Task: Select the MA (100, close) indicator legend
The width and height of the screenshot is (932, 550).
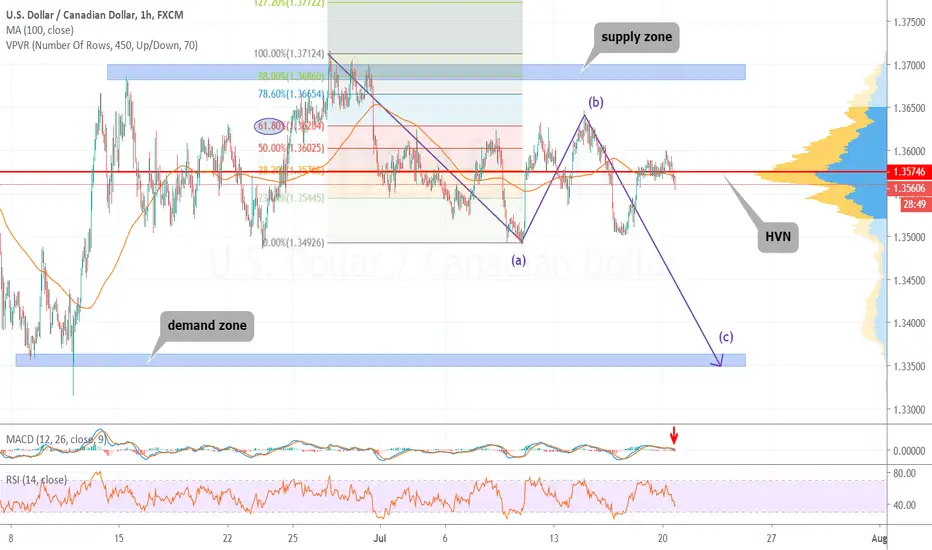Action: pos(40,30)
